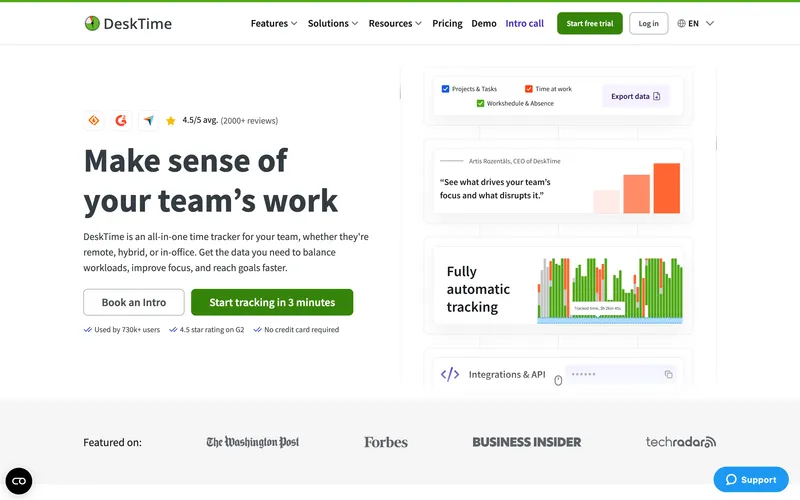
Task: Click the Fully automatic tracking heading
Action: (x=478, y=289)
